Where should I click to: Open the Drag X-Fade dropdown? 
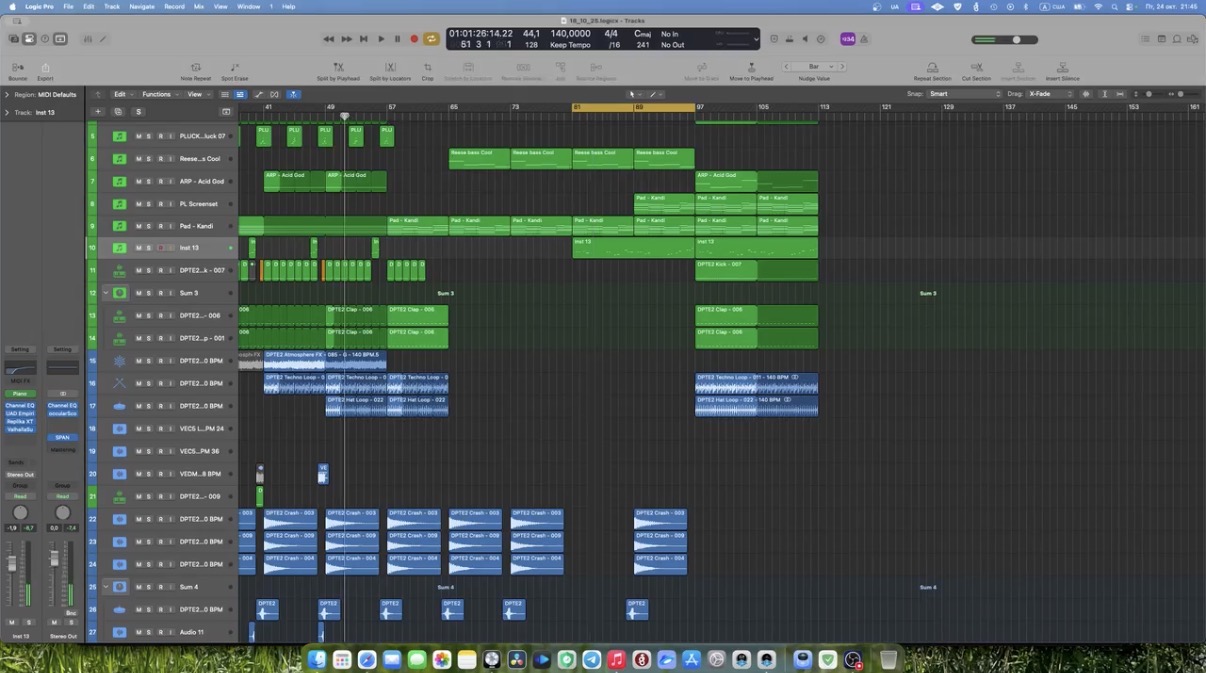coord(1048,94)
